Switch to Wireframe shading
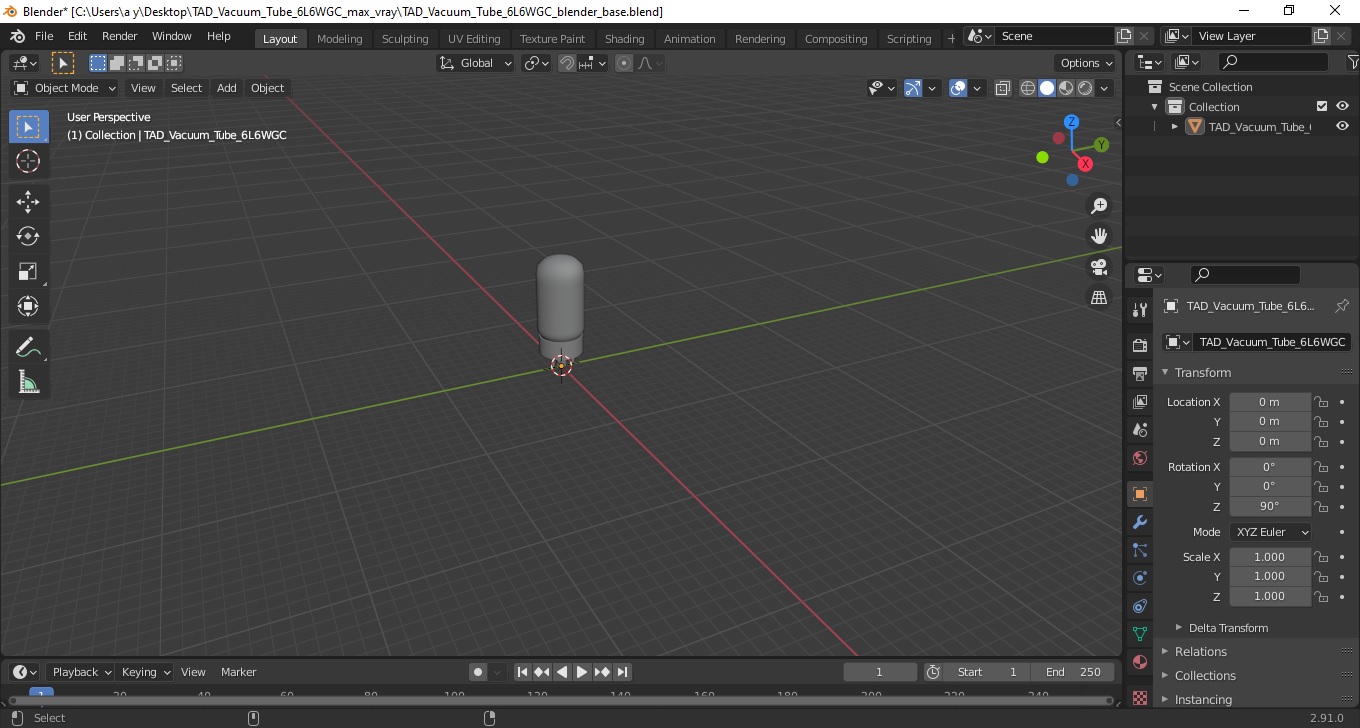The image size is (1360, 728). tap(1027, 88)
